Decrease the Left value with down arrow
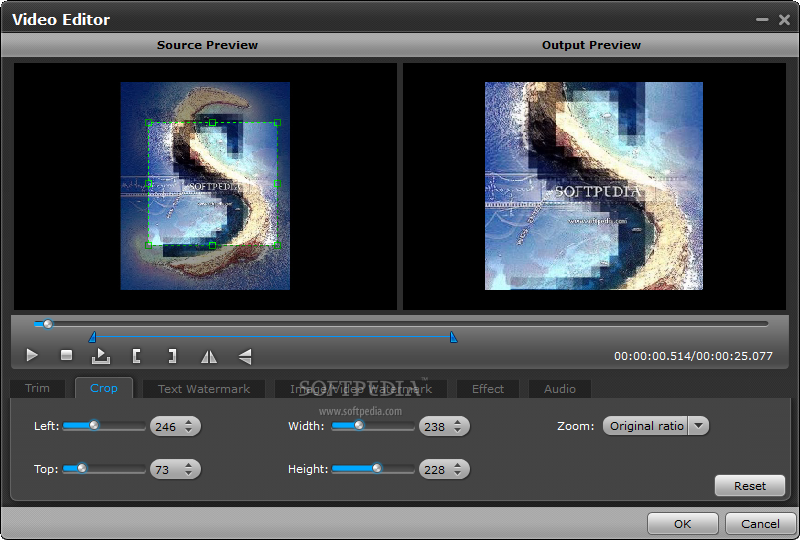The height and width of the screenshot is (540, 800). (x=189, y=431)
